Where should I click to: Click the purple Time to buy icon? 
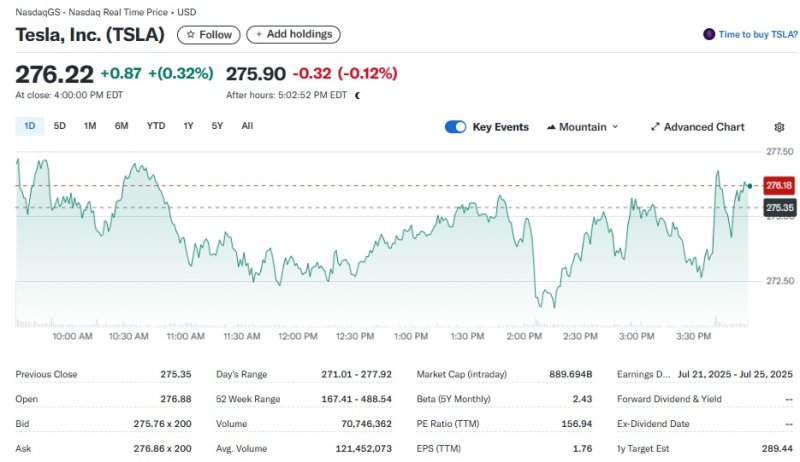pos(709,34)
